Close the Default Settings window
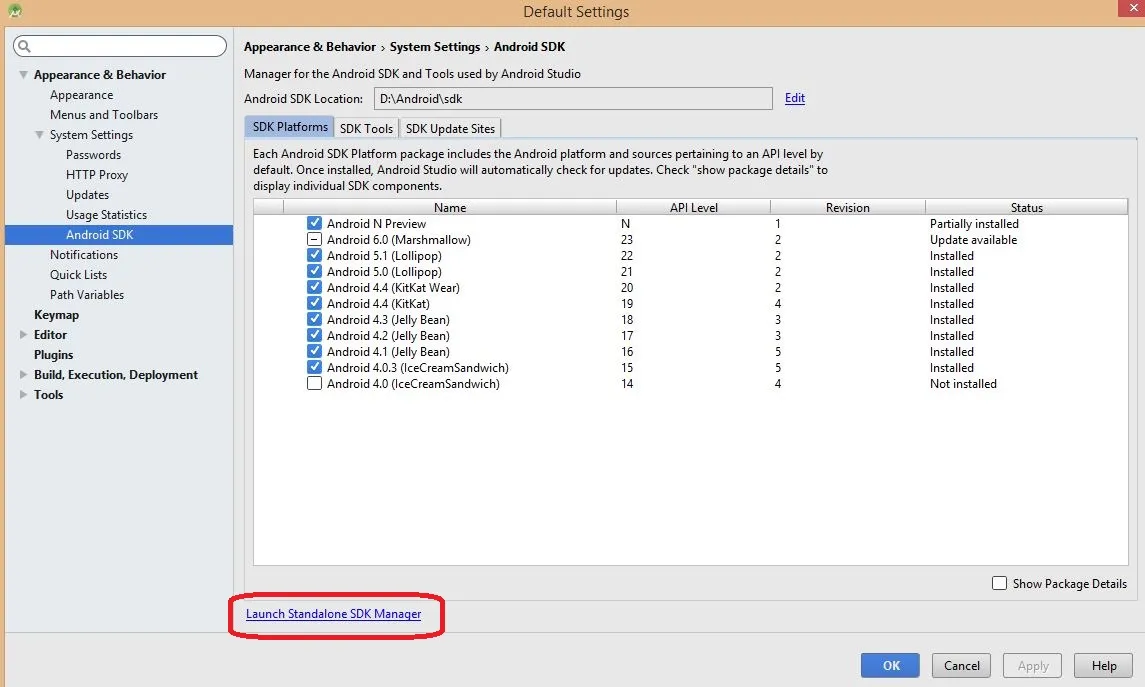The width and height of the screenshot is (1145, 687). pyautogui.click(x=1133, y=7)
